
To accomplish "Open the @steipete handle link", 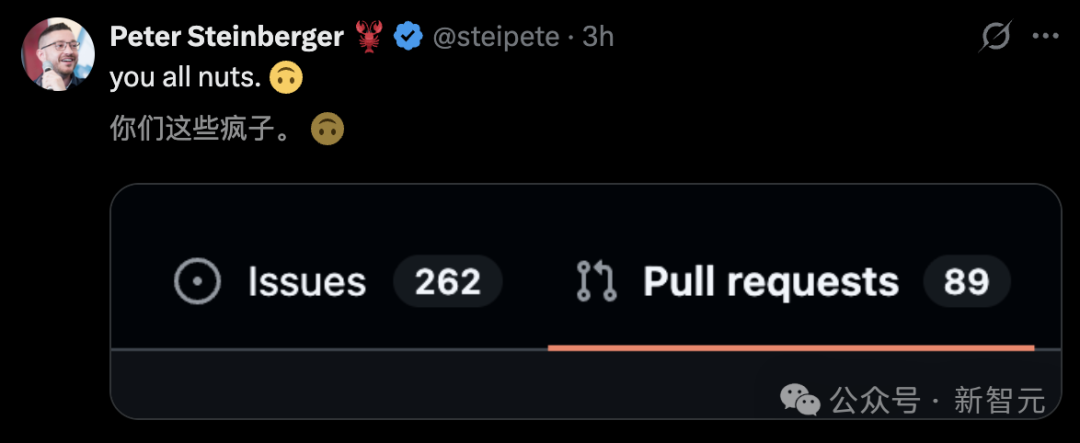I will point(494,37).
